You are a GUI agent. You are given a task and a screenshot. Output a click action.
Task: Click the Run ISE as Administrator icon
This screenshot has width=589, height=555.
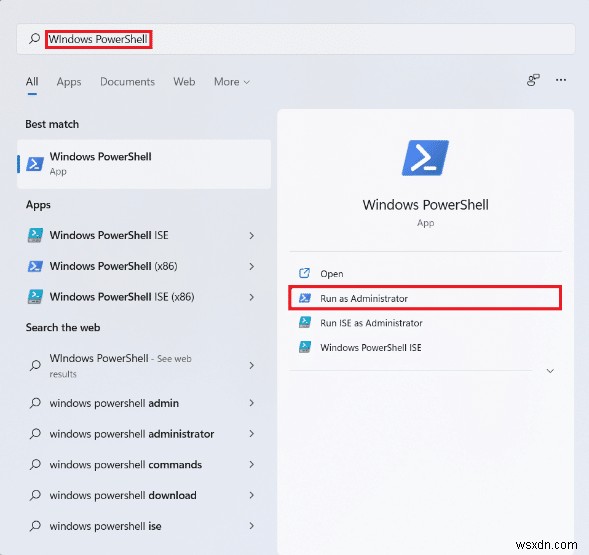(305, 322)
